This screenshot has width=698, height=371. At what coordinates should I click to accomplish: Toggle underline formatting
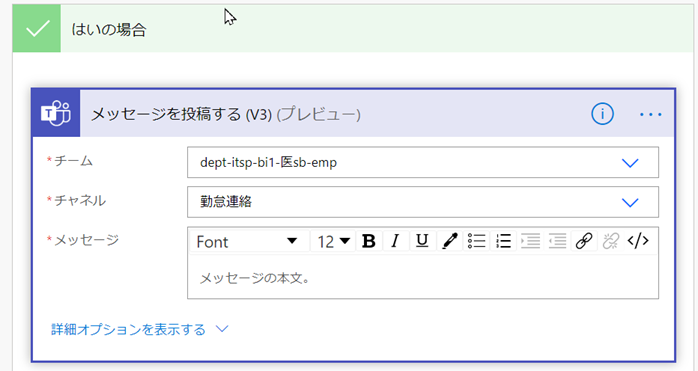422,241
